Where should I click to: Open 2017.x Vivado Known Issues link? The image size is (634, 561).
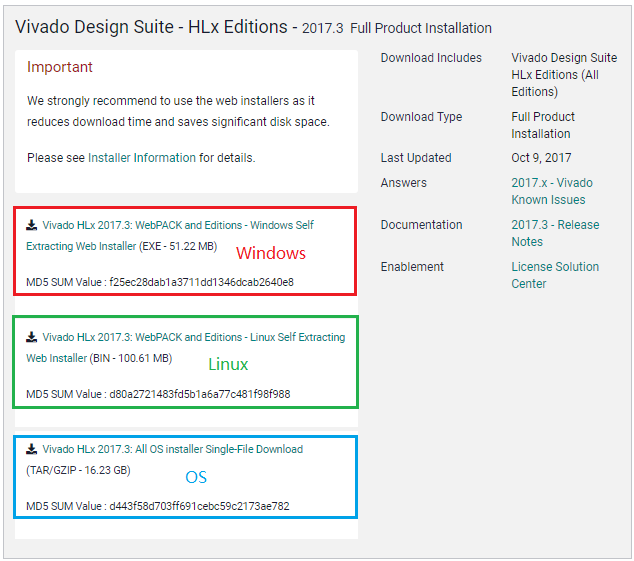(x=552, y=191)
